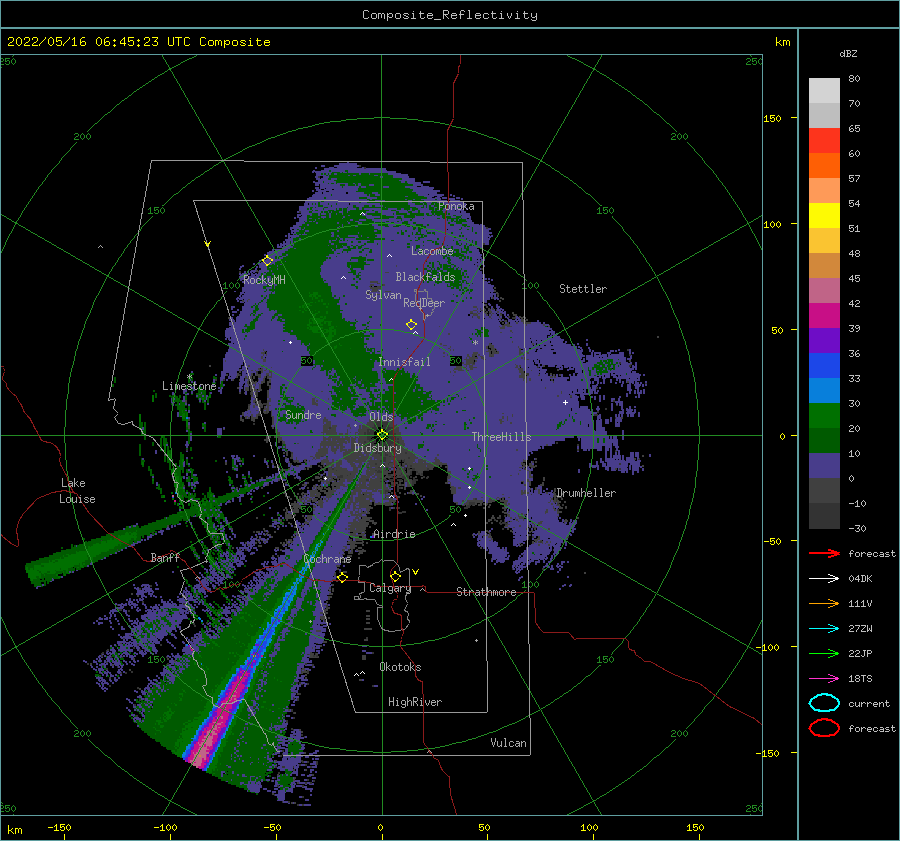Click the Lacombe city label
The width and height of the screenshot is (900, 841).
click(432, 251)
